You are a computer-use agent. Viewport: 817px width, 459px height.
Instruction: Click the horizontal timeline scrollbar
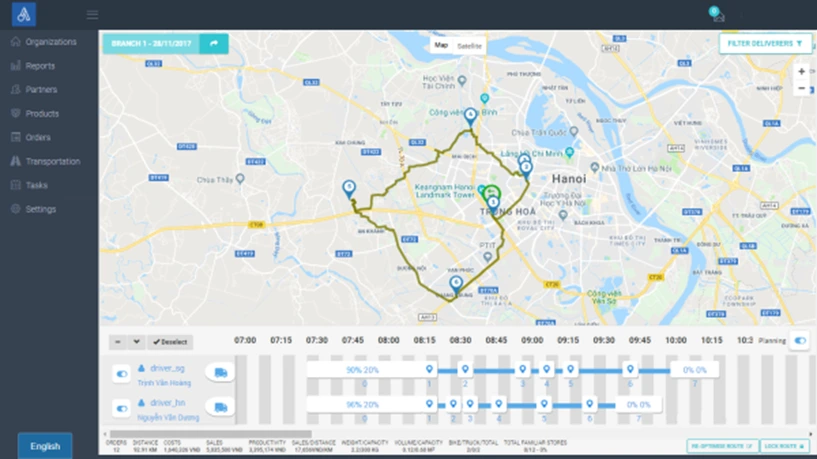click(211, 434)
